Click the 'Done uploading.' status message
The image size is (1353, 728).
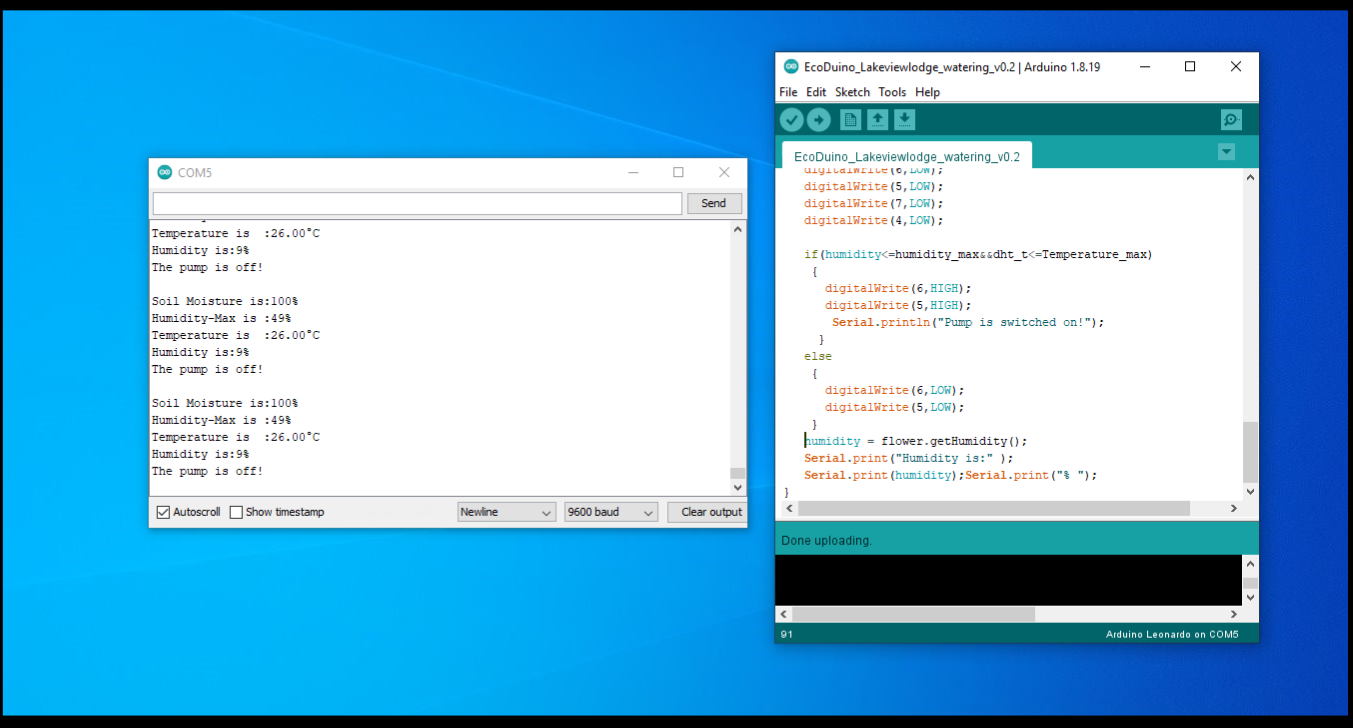(x=826, y=540)
